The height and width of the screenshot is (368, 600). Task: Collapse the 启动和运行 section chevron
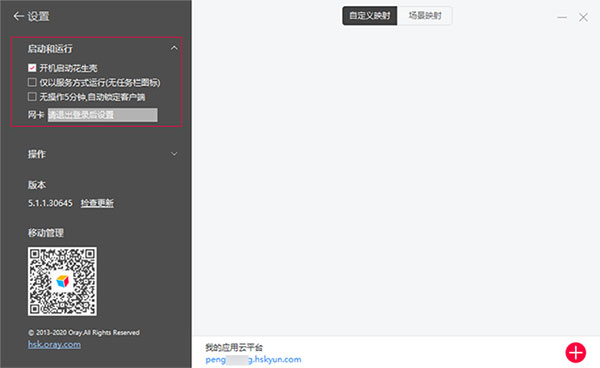tap(174, 48)
